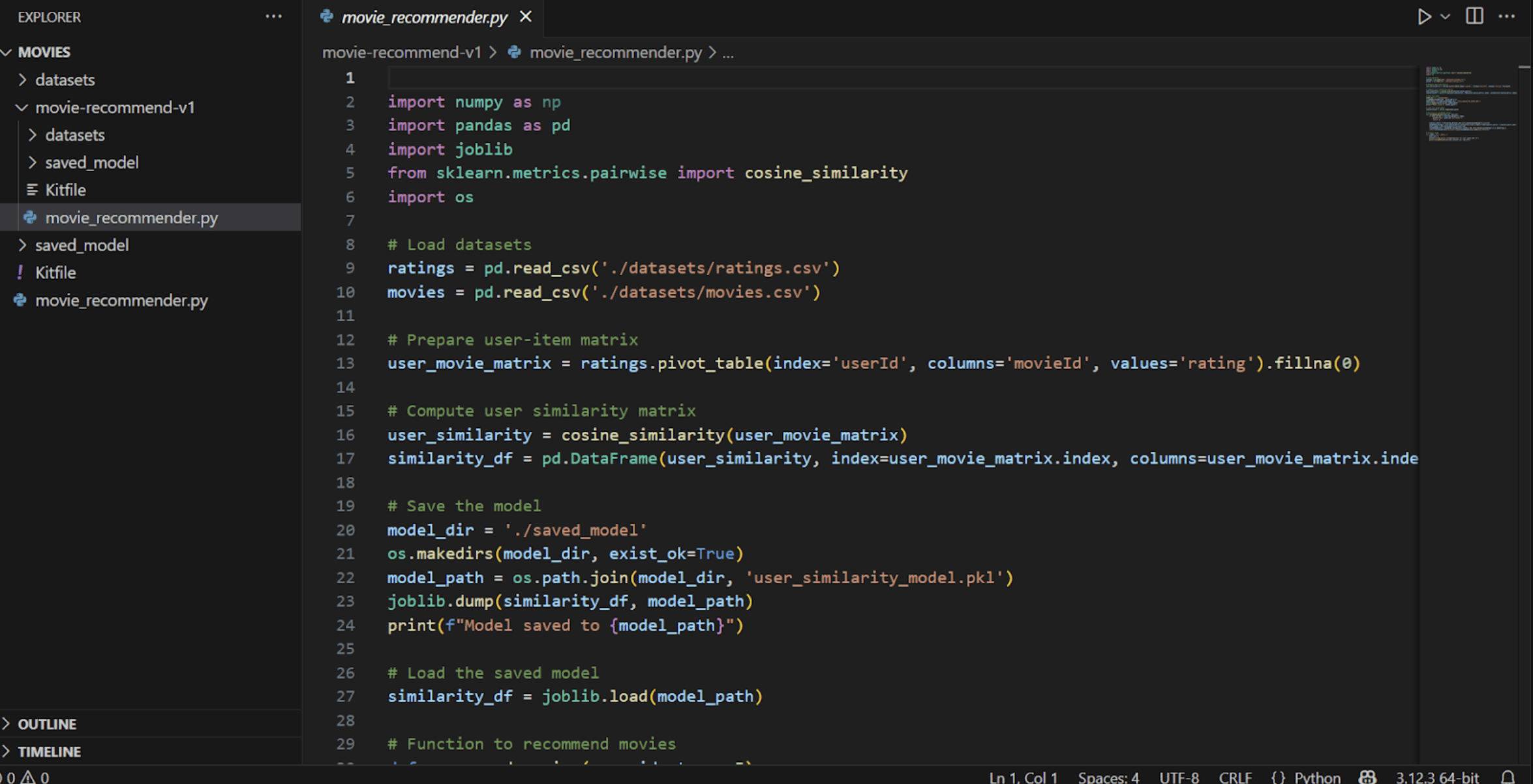Select the 3.12.3 64-bit interpreter
1533x784 pixels.
[1436, 777]
